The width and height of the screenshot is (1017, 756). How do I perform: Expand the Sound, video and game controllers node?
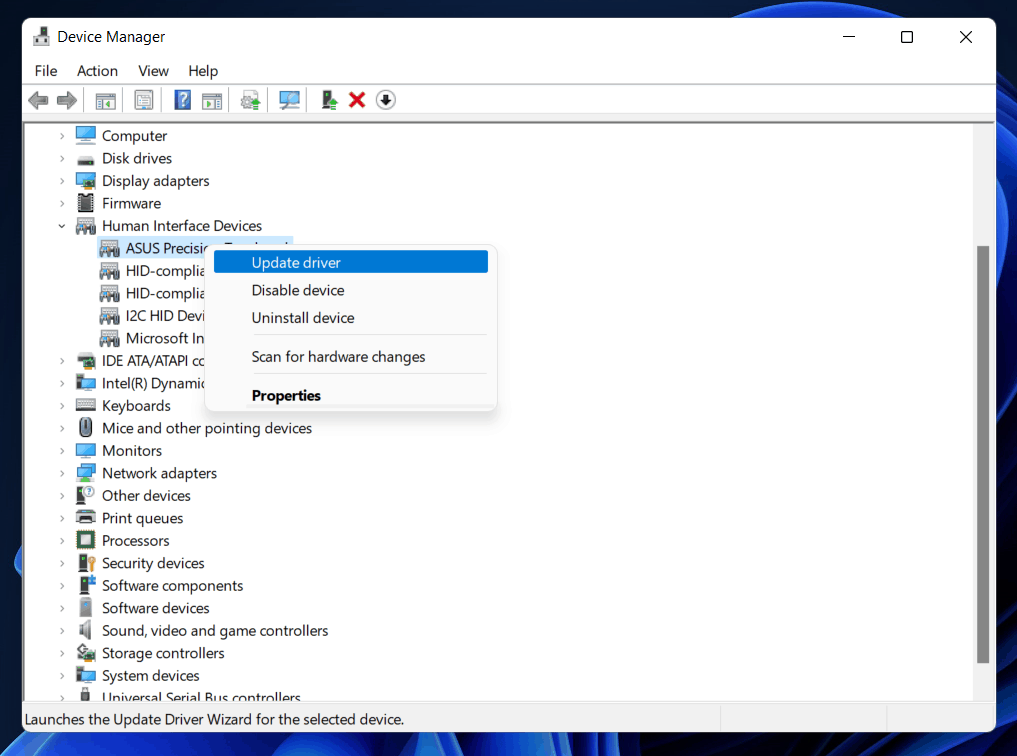[62, 631]
